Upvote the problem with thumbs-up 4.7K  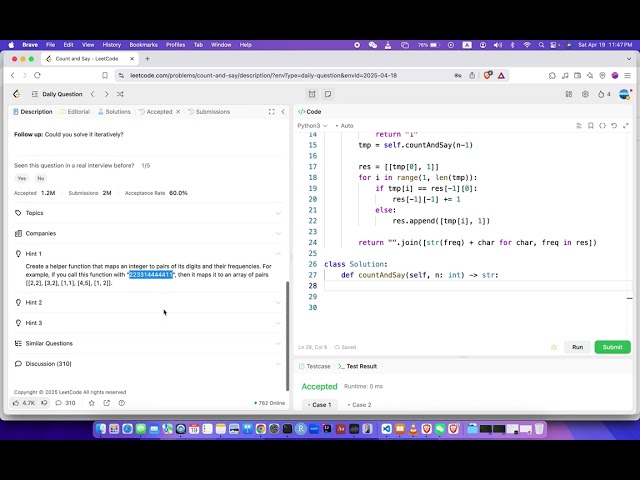coord(24,403)
